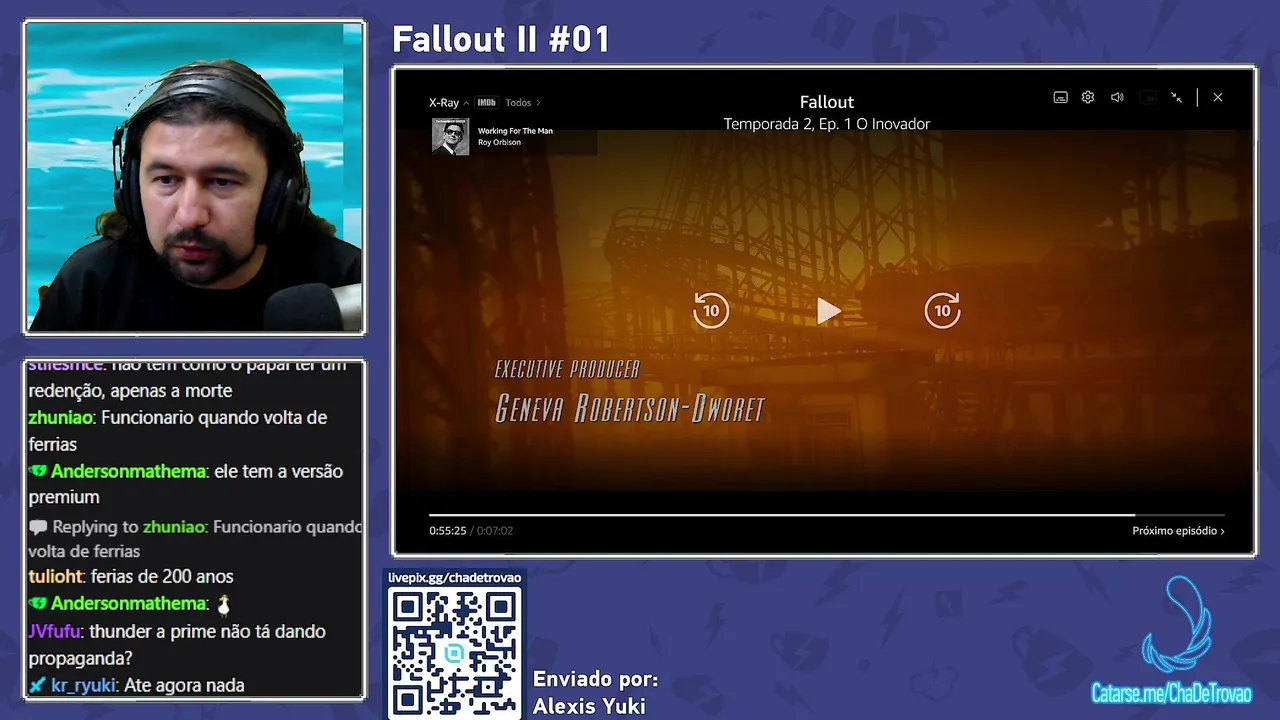
Task: Seek along the video progress bar
Action: [x=827, y=515]
